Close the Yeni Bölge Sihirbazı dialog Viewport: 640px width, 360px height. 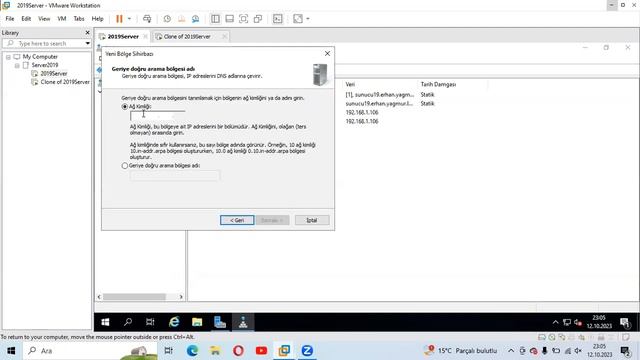(327, 53)
